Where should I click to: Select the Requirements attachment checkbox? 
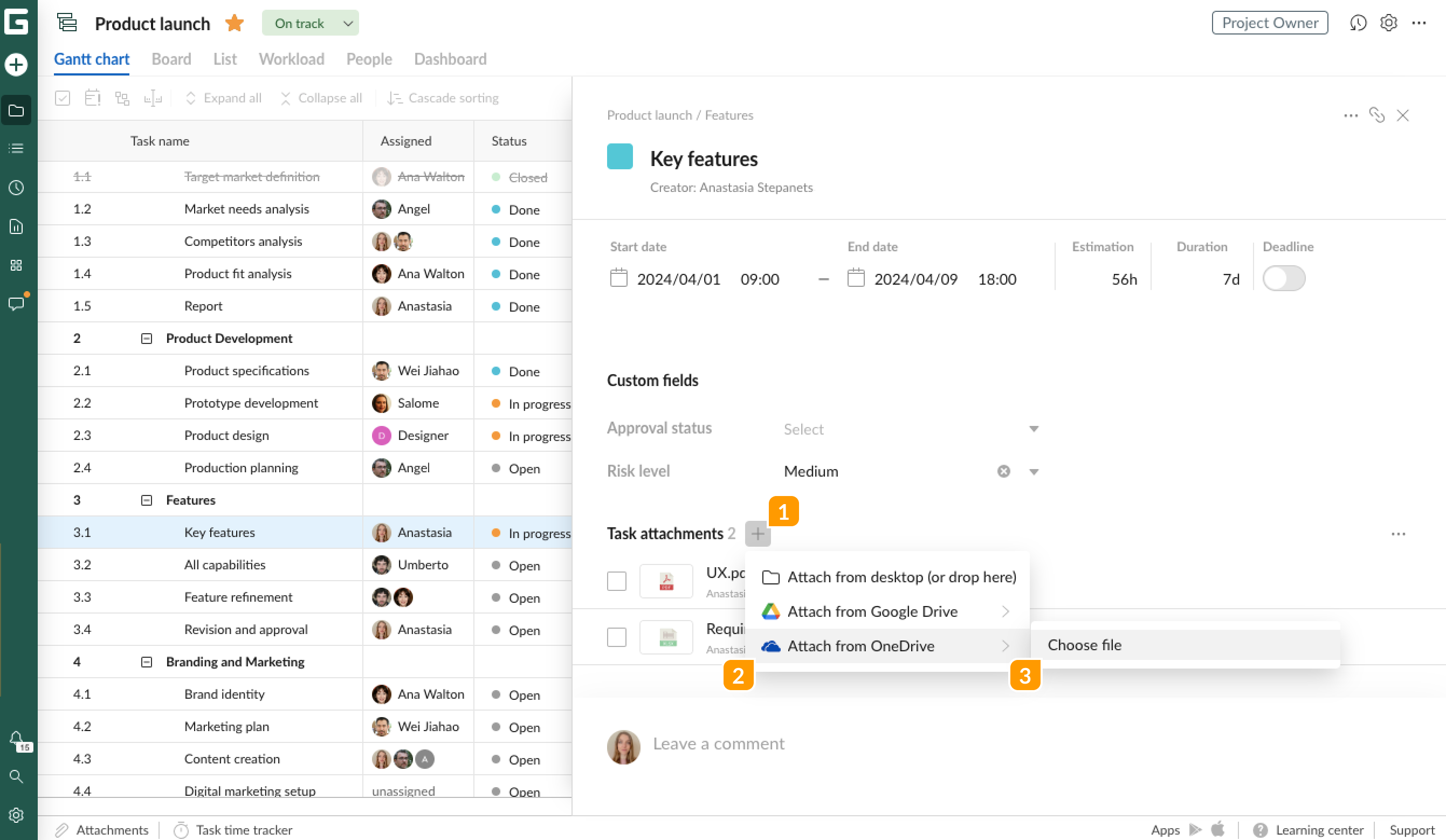coord(616,637)
